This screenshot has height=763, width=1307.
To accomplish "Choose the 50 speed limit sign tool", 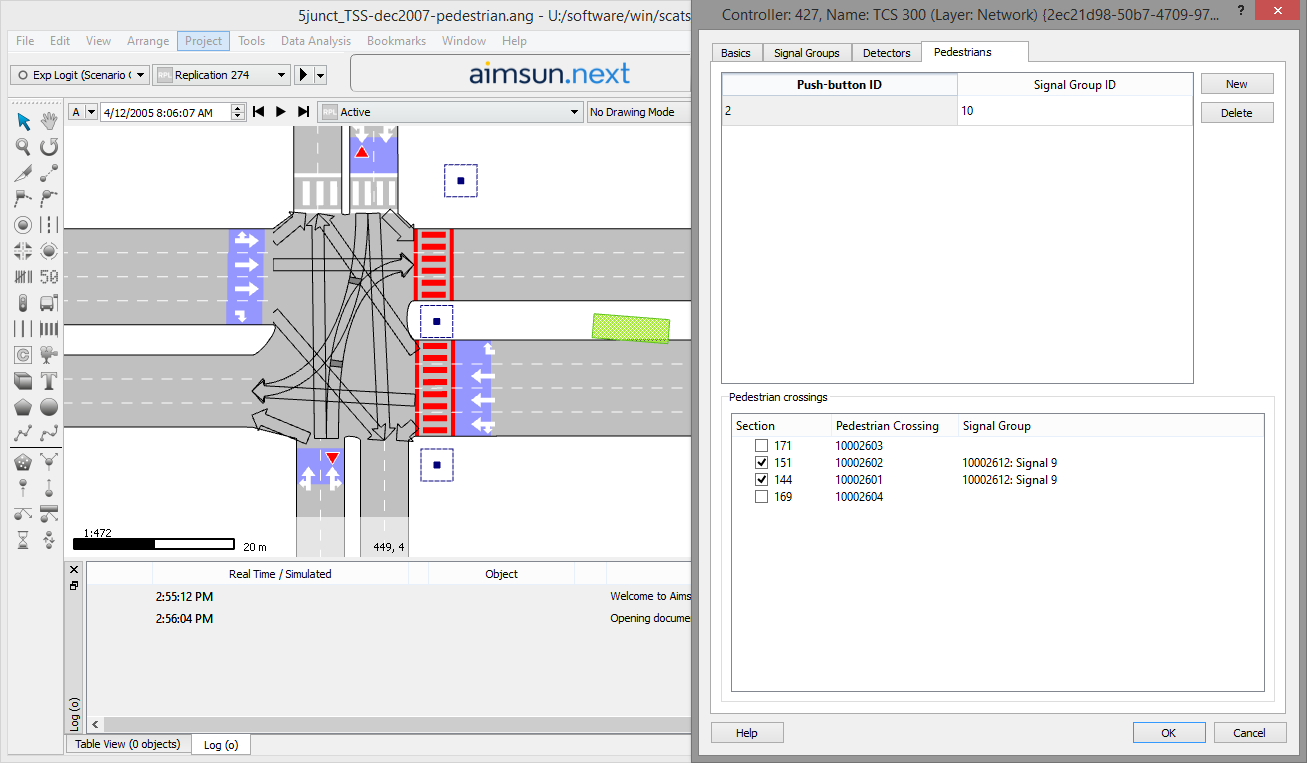I will pyautogui.click(x=47, y=276).
